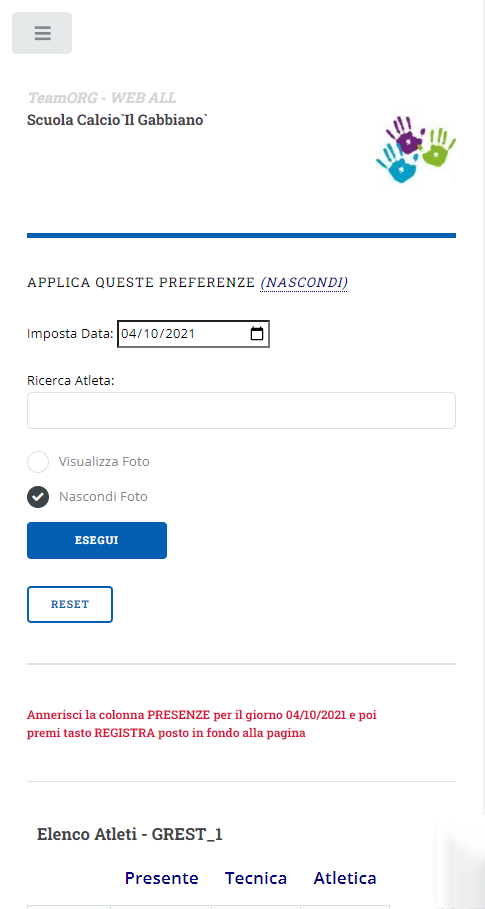
Task: Open the calendar picker in date field
Action: click(256, 334)
